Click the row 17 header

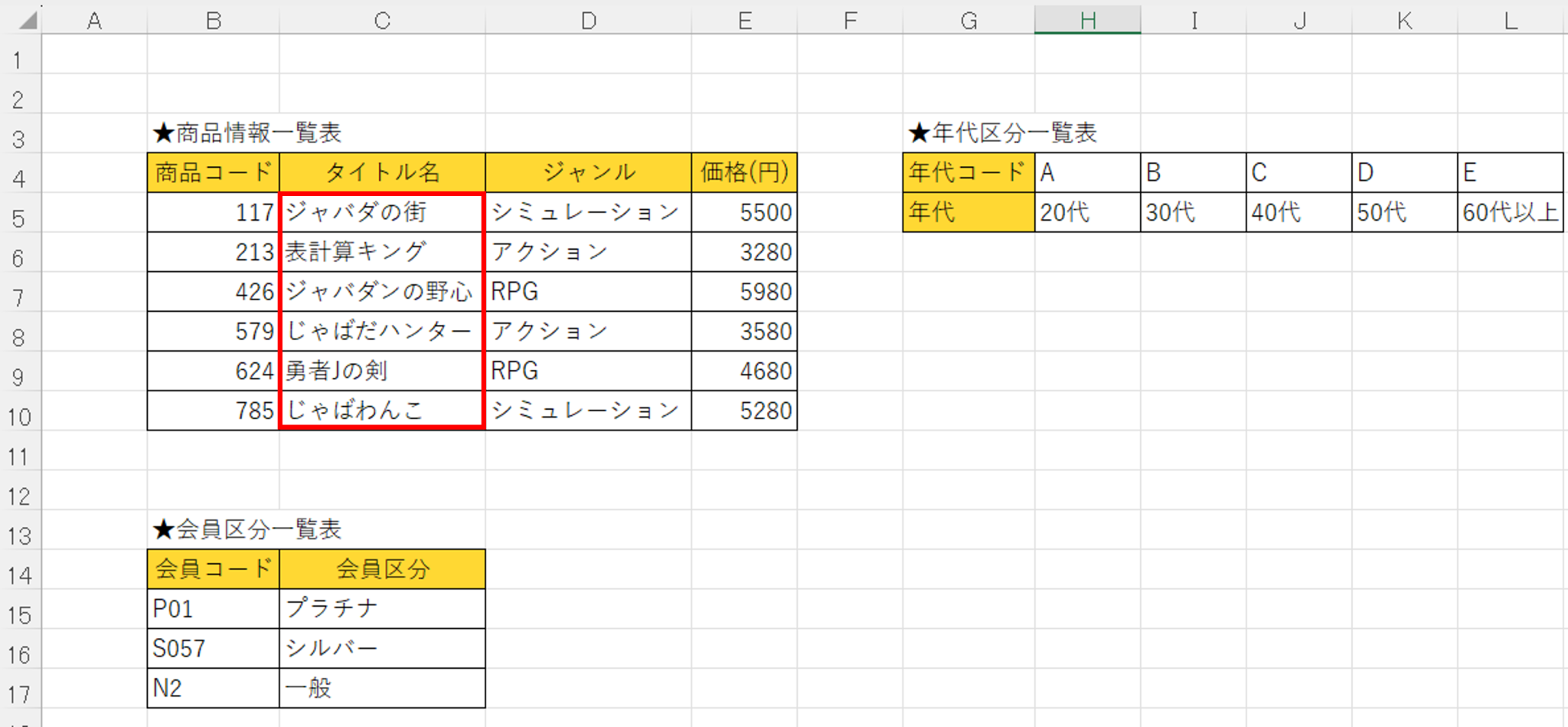pos(19,687)
